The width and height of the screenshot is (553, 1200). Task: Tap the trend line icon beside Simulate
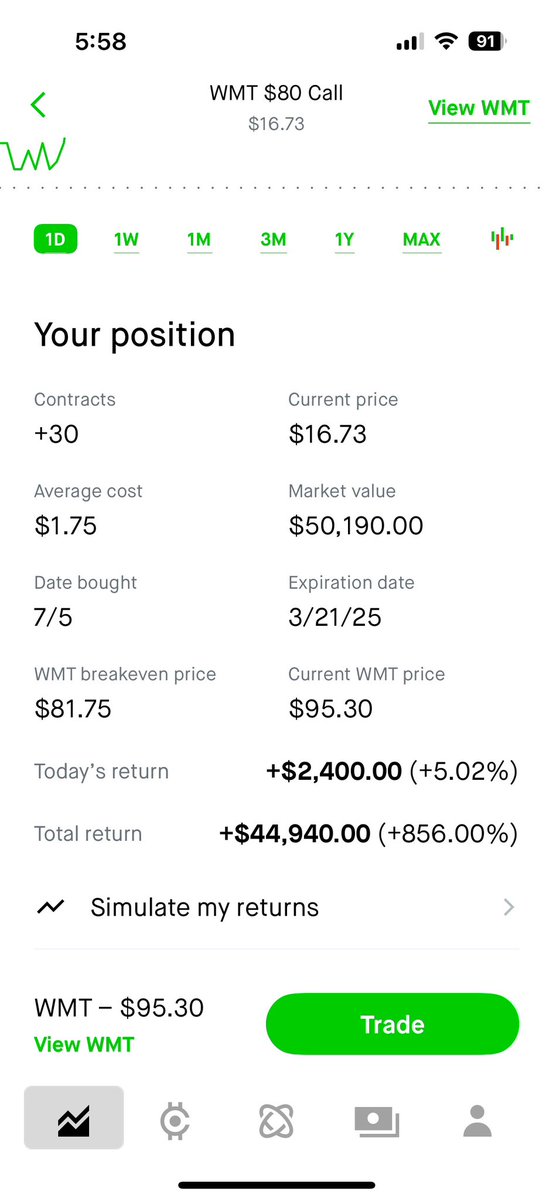50,907
